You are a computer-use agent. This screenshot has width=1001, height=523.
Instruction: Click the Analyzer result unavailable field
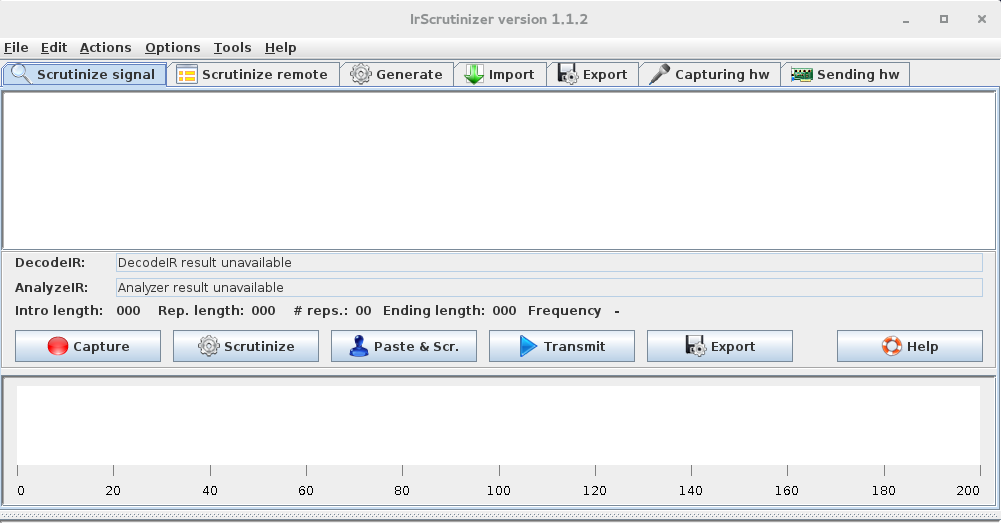coord(549,287)
